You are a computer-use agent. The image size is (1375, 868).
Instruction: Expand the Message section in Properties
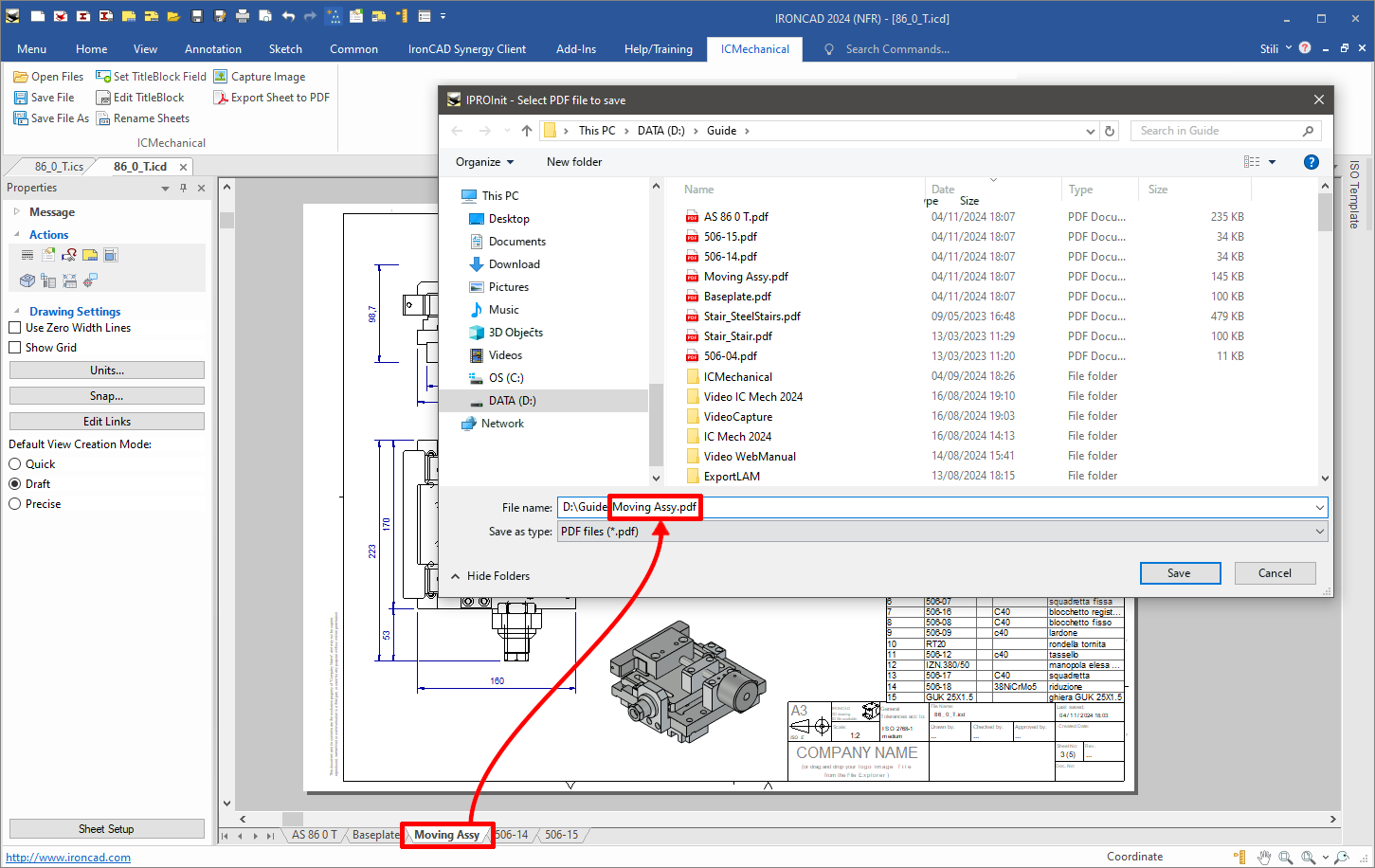[x=17, y=211]
